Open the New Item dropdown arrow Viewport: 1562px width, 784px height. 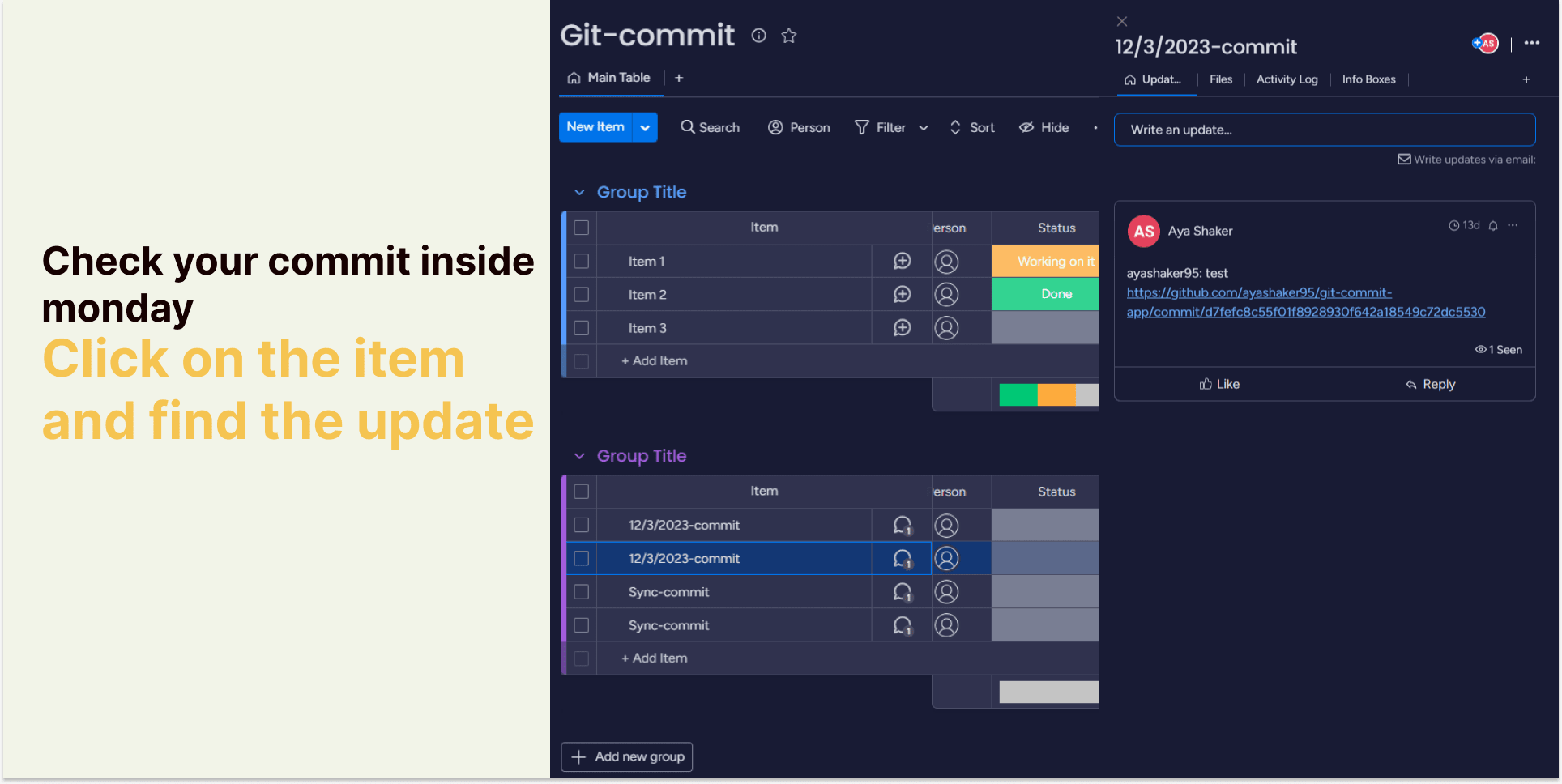click(x=645, y=127)
